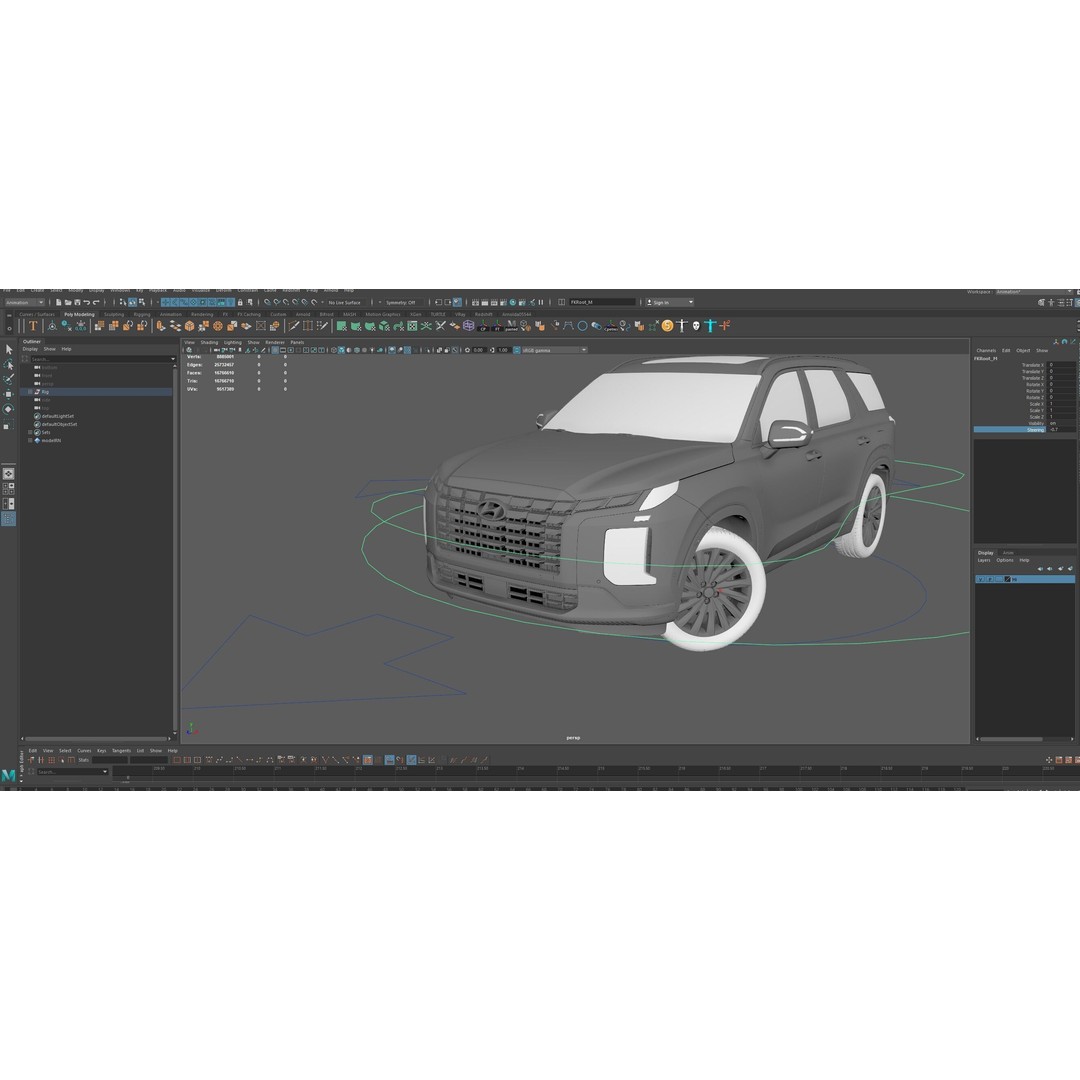1080x1080 pixels.
Task: Switch to the Rigging shelf tab
Action: click(x=142, y=314)
